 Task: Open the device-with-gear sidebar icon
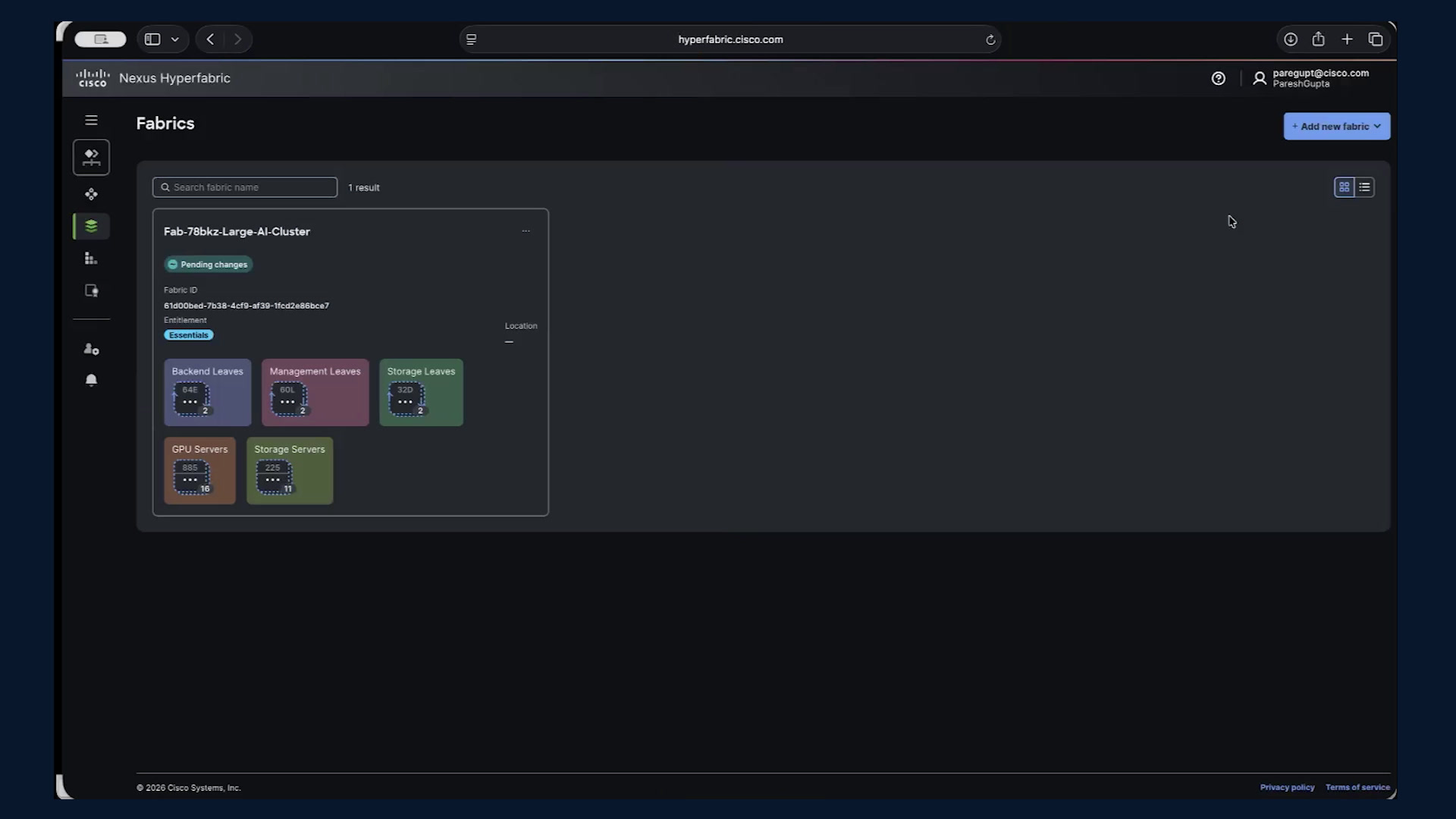tap(91, 290)
